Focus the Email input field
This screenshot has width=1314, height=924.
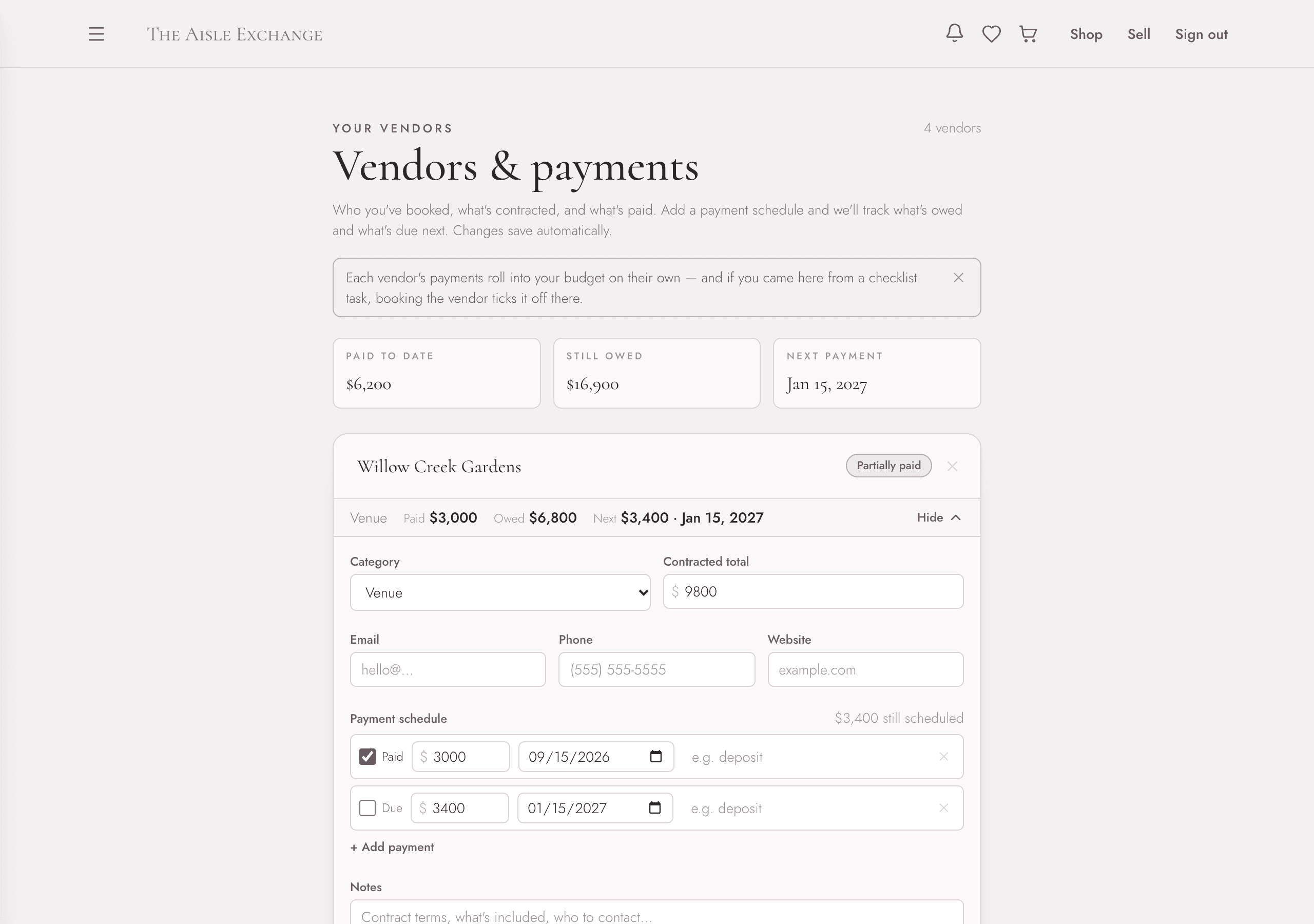(448, 669)
